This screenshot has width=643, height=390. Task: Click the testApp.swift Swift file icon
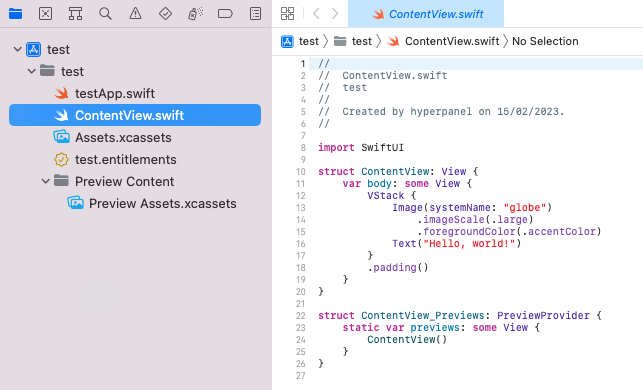tap(62, 93)
